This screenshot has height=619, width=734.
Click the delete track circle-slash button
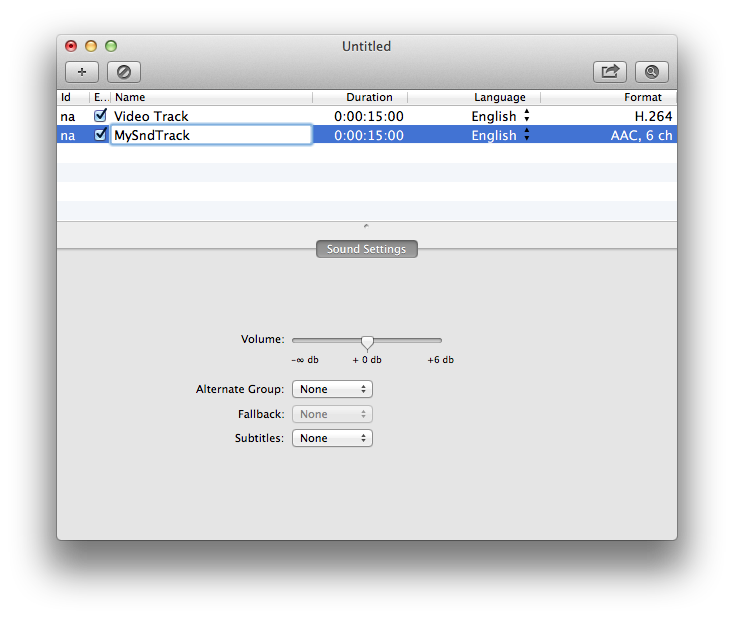pyautogui.click(x=124, y=72)
